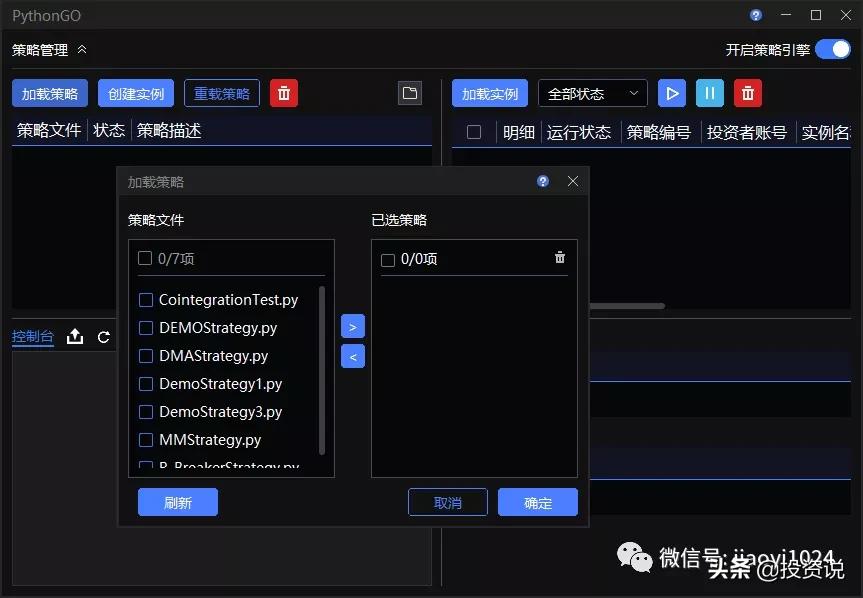The image size is (863, 598).
Task: Check the CointegrationTest.py checkbox
Action: (x=145, y=299)
